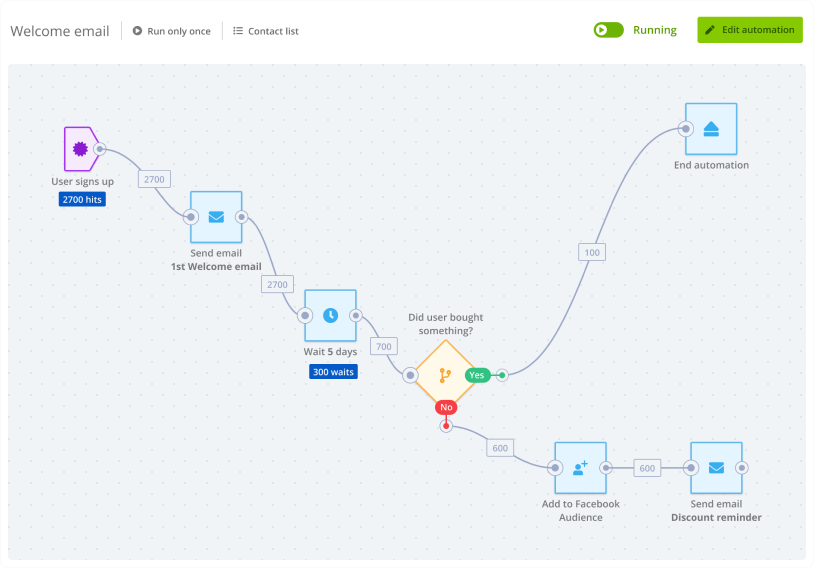The height and width of the screenshot is (568, 814).
Task: Click the output connector of 1st Welcome email node
Action: 241,217
